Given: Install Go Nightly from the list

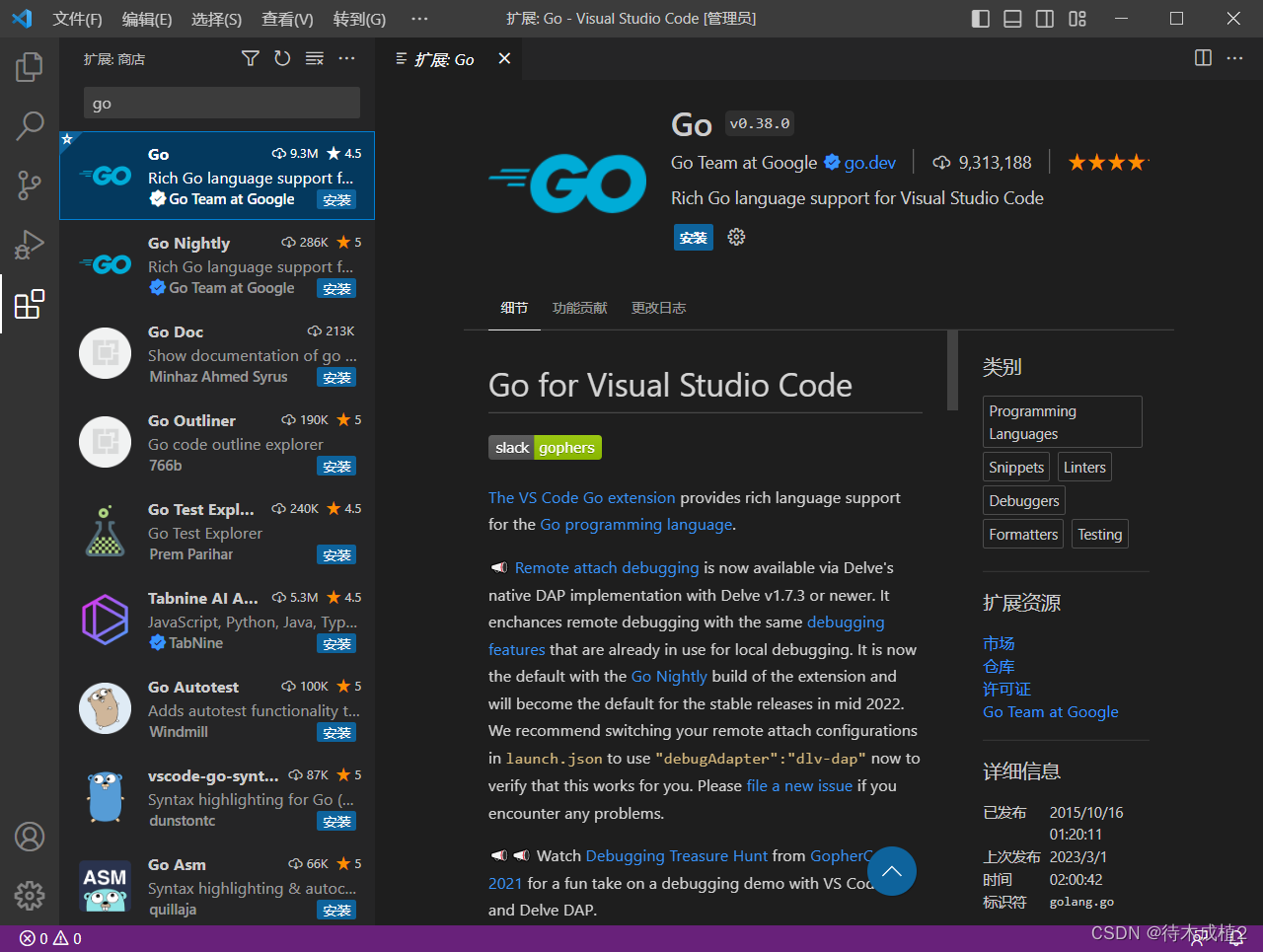Looking at the screenshot, I should tap(336, 289).
